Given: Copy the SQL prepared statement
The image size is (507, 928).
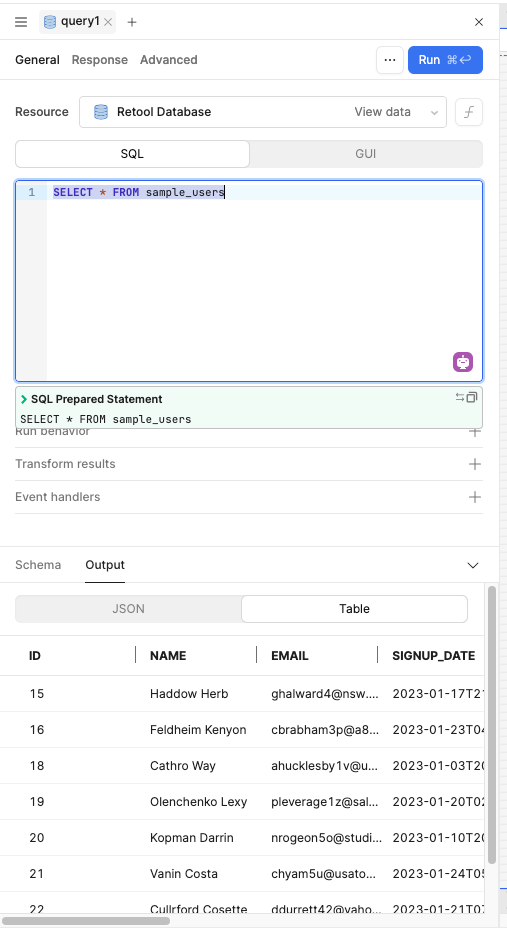Looking at the screenshot, I should (x=472, y=398).
